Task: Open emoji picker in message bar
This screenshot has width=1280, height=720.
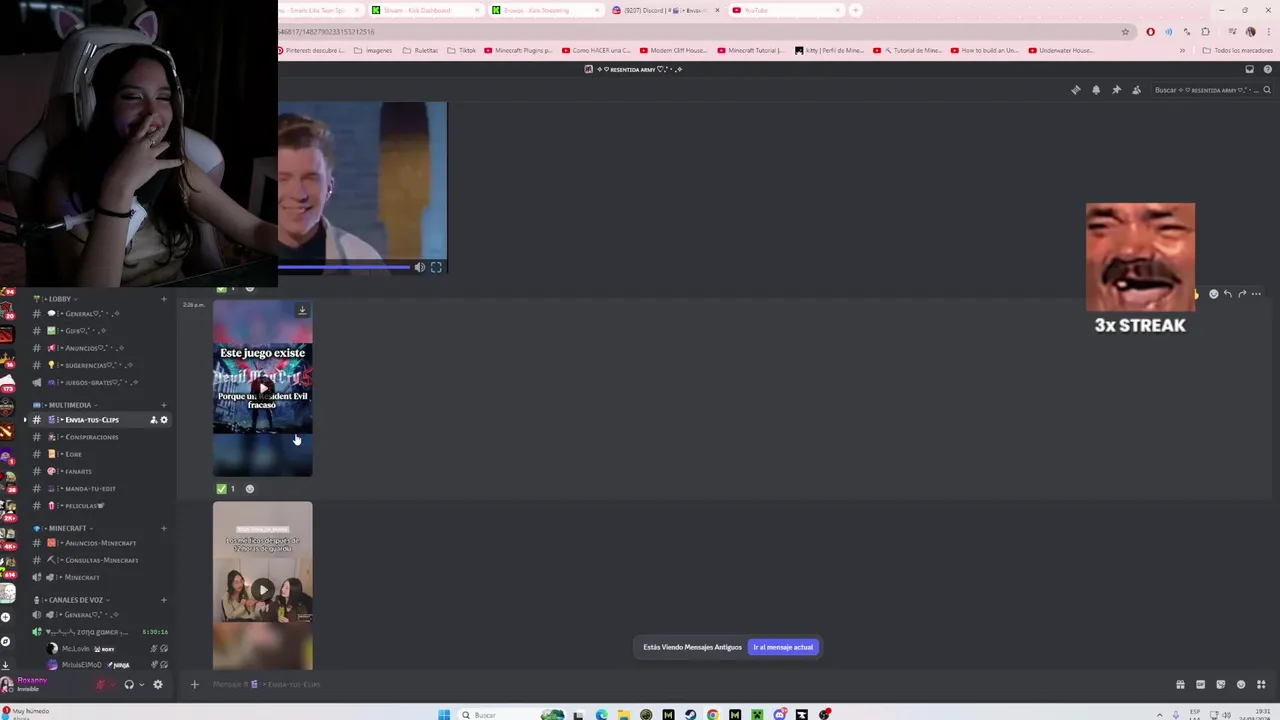Action: tap(1241, 685)
